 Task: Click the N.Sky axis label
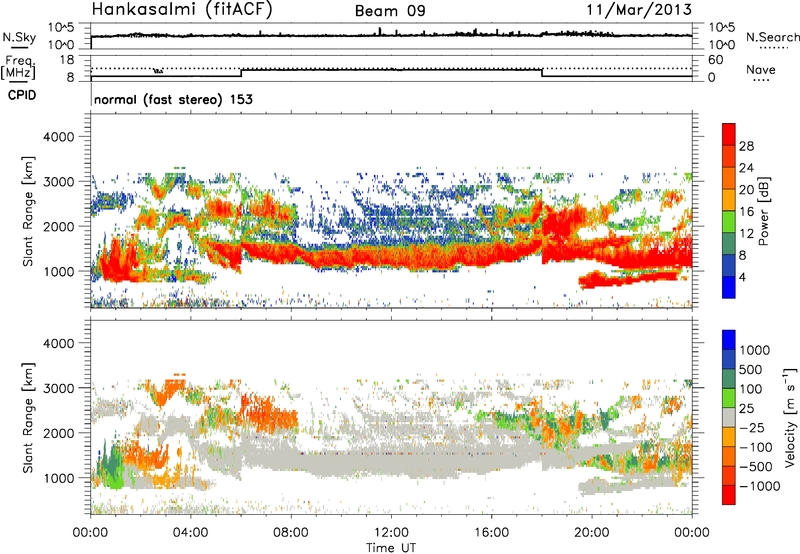[19, 37]
